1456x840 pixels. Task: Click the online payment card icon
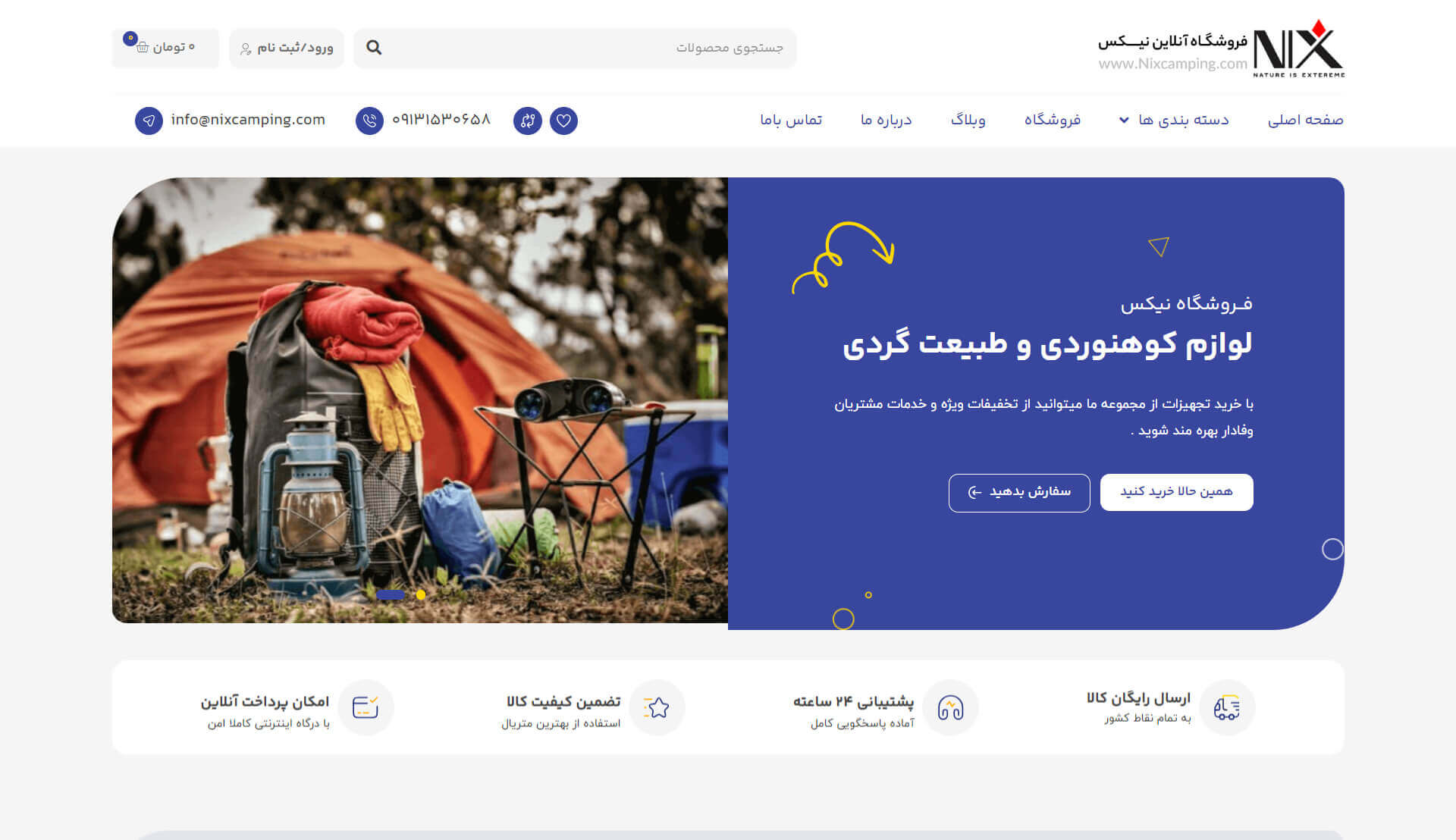coord(366,707)
